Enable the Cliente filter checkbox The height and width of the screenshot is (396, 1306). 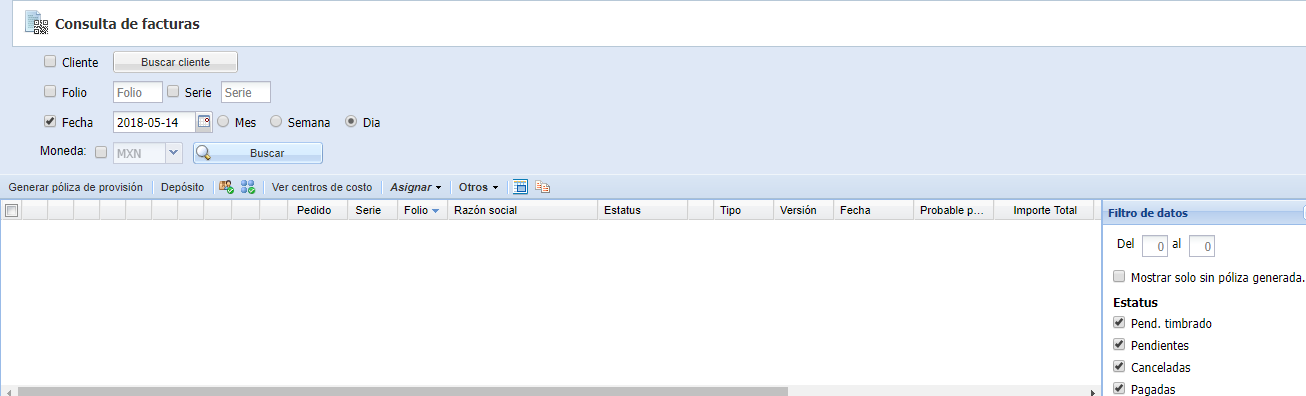coord(50,61)
